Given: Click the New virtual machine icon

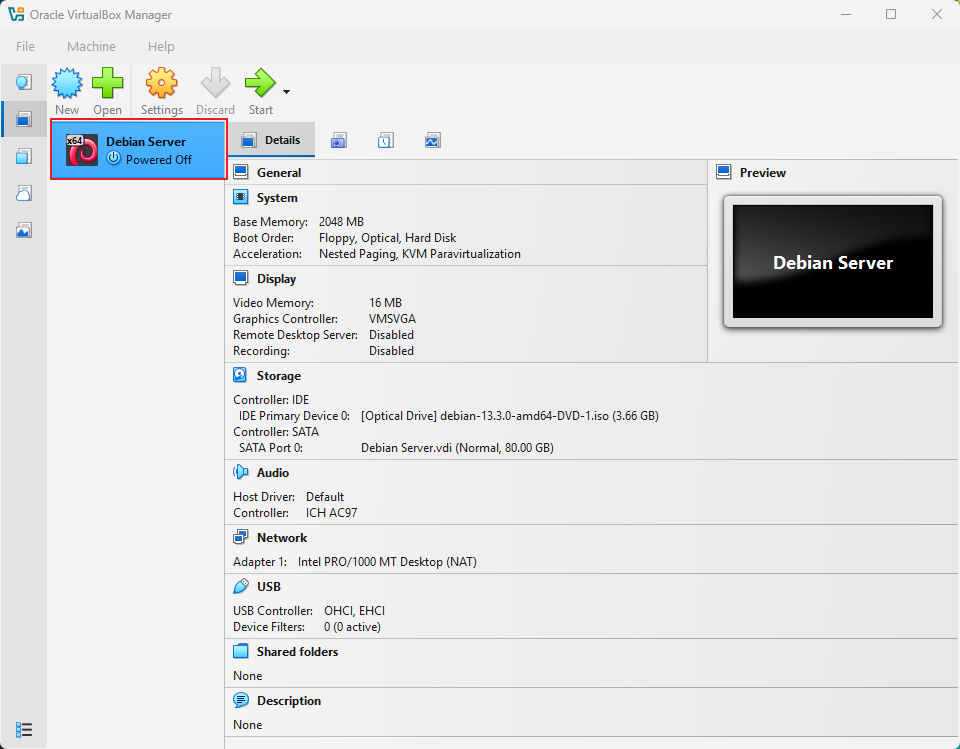Looking at the screenshot, I should click(67, 84).
